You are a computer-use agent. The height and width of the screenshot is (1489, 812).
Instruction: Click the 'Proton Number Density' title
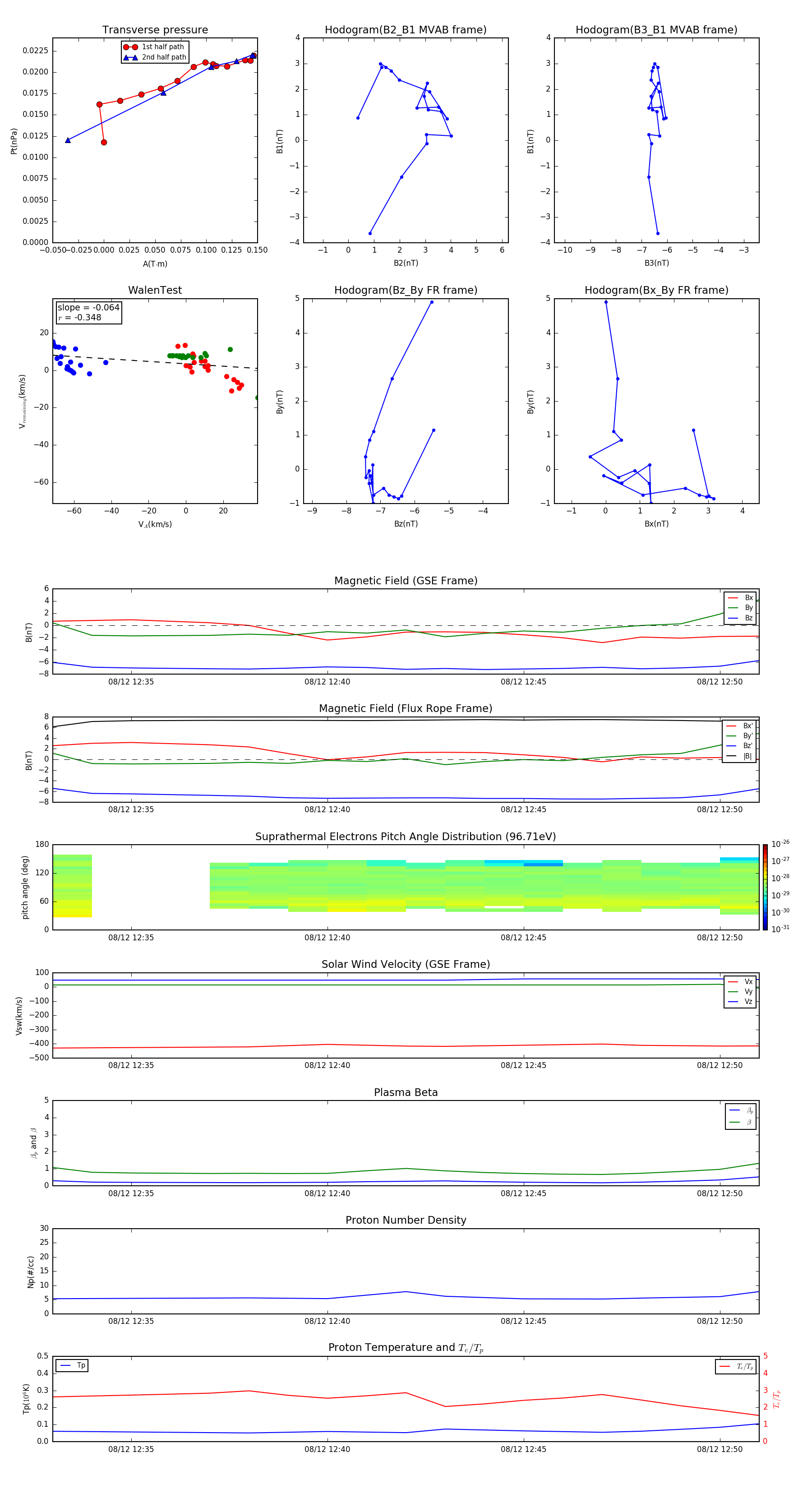pyautogui.click(x=406, y=1220)
